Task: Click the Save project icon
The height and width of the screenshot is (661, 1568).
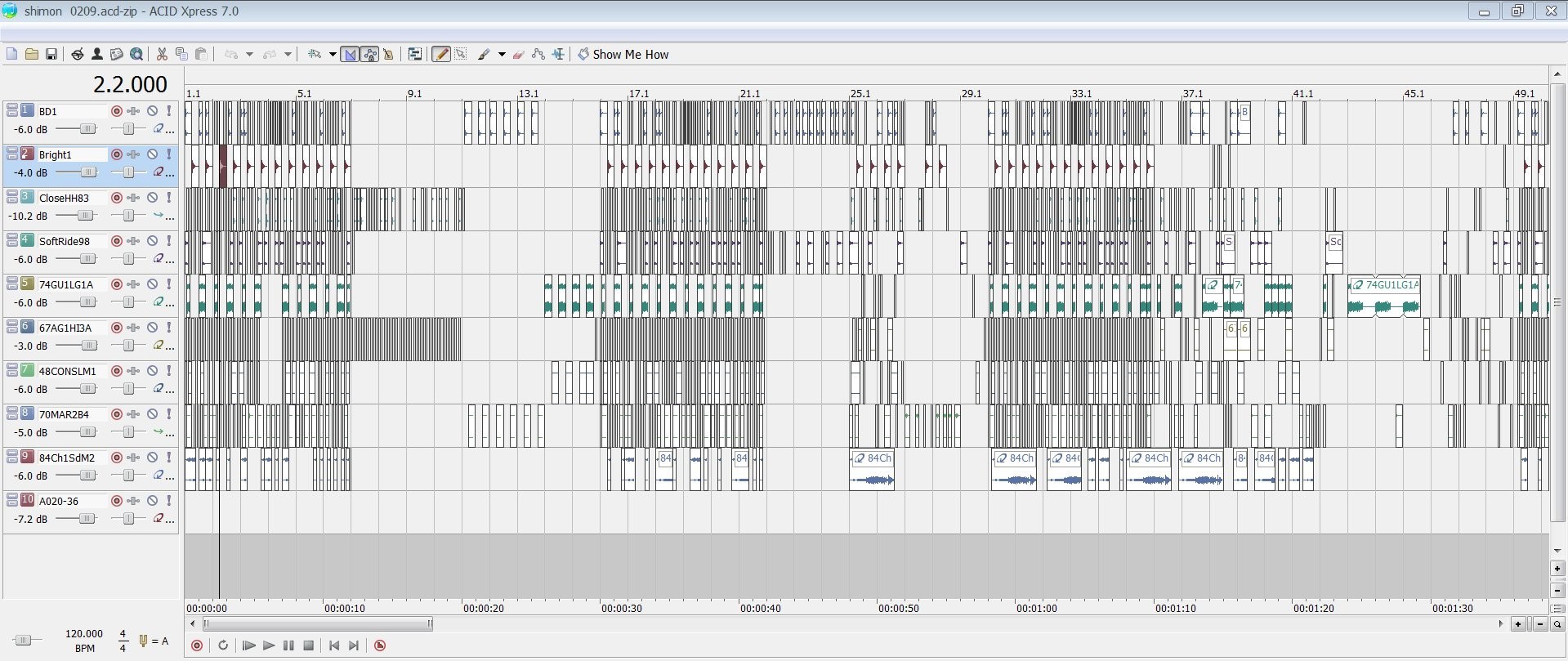Action: coord(51,55)
